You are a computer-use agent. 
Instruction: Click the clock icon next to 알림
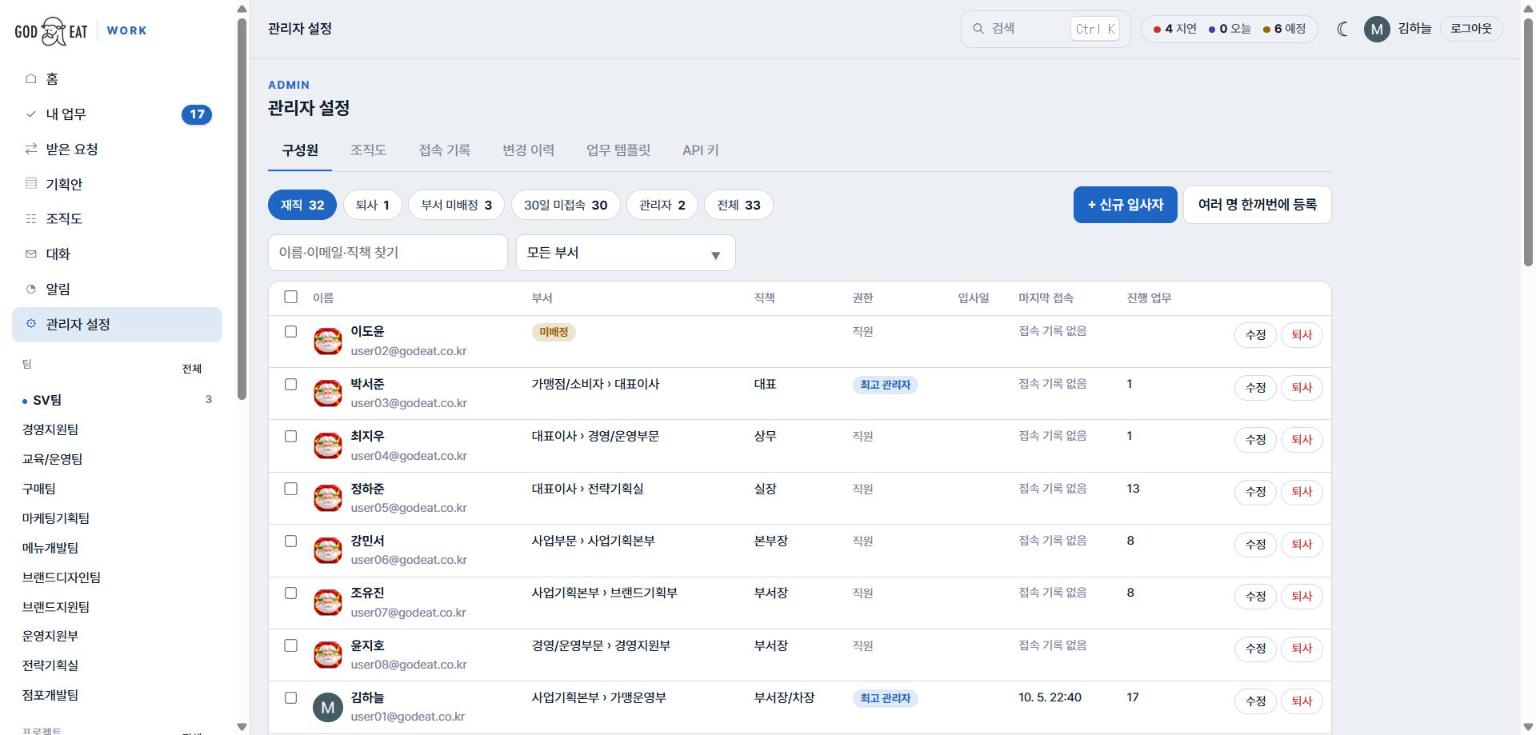(x=30, y=289)
